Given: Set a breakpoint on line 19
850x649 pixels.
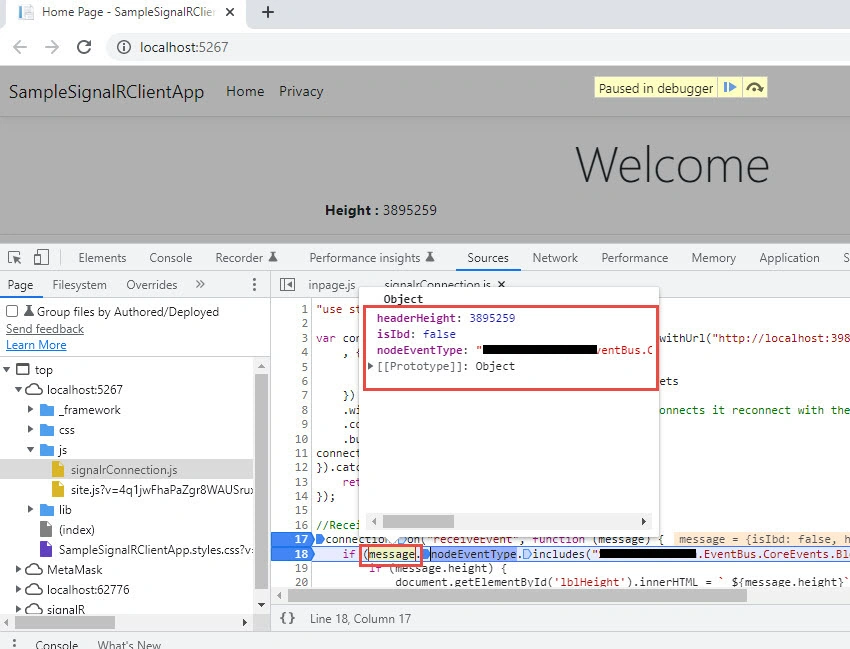Looking at the screenshot, I should click(301, 568).
